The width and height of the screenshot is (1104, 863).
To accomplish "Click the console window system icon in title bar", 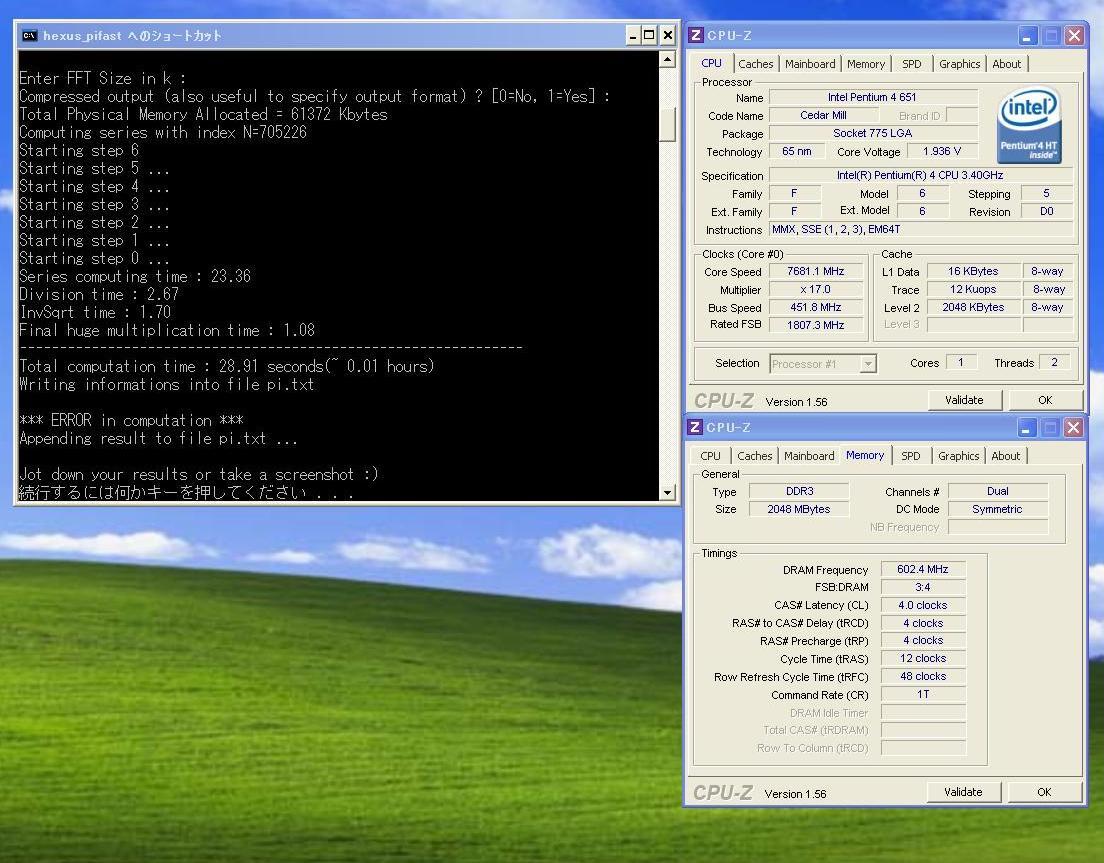I will (29, 35).
